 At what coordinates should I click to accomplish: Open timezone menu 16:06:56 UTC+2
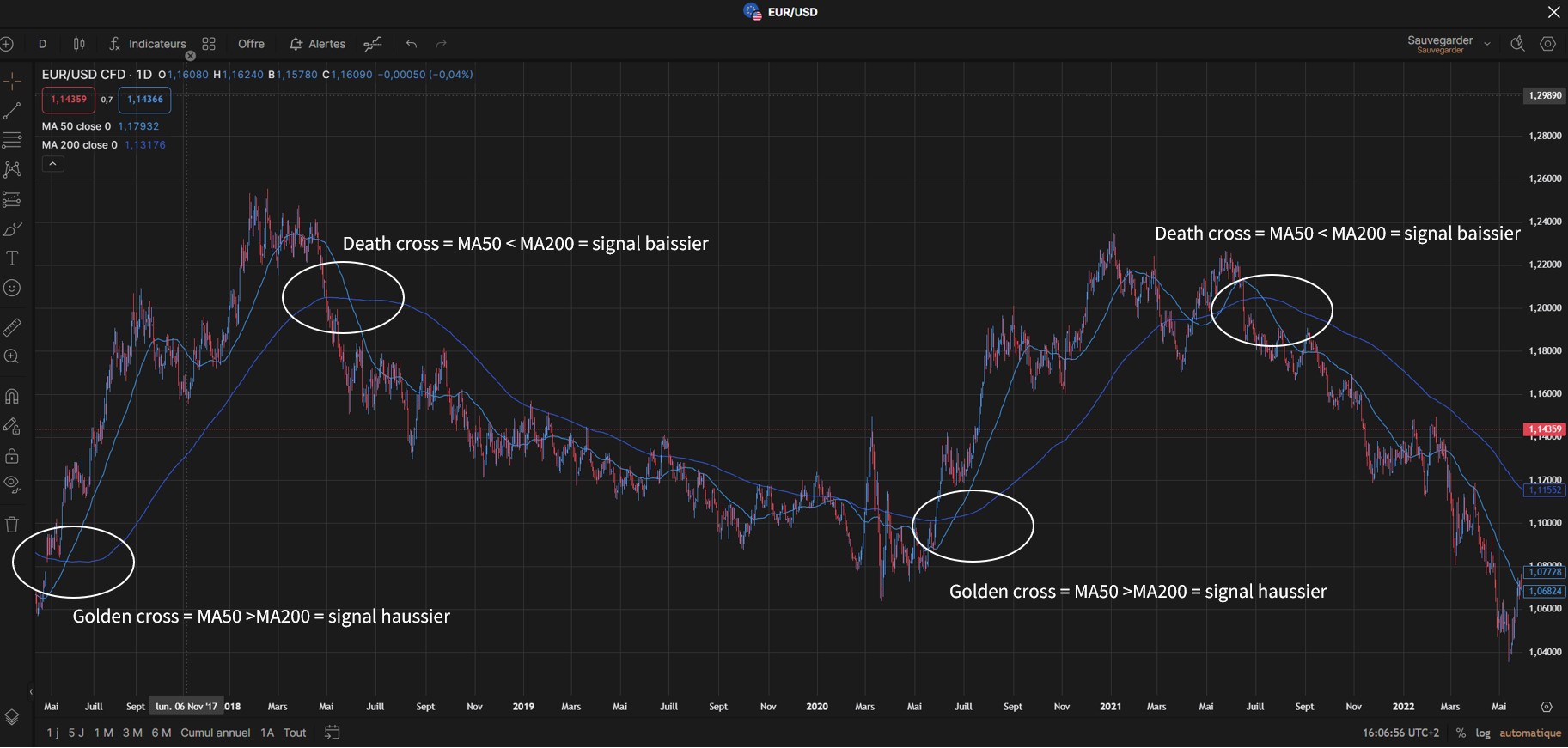[x=1400, y=733]
